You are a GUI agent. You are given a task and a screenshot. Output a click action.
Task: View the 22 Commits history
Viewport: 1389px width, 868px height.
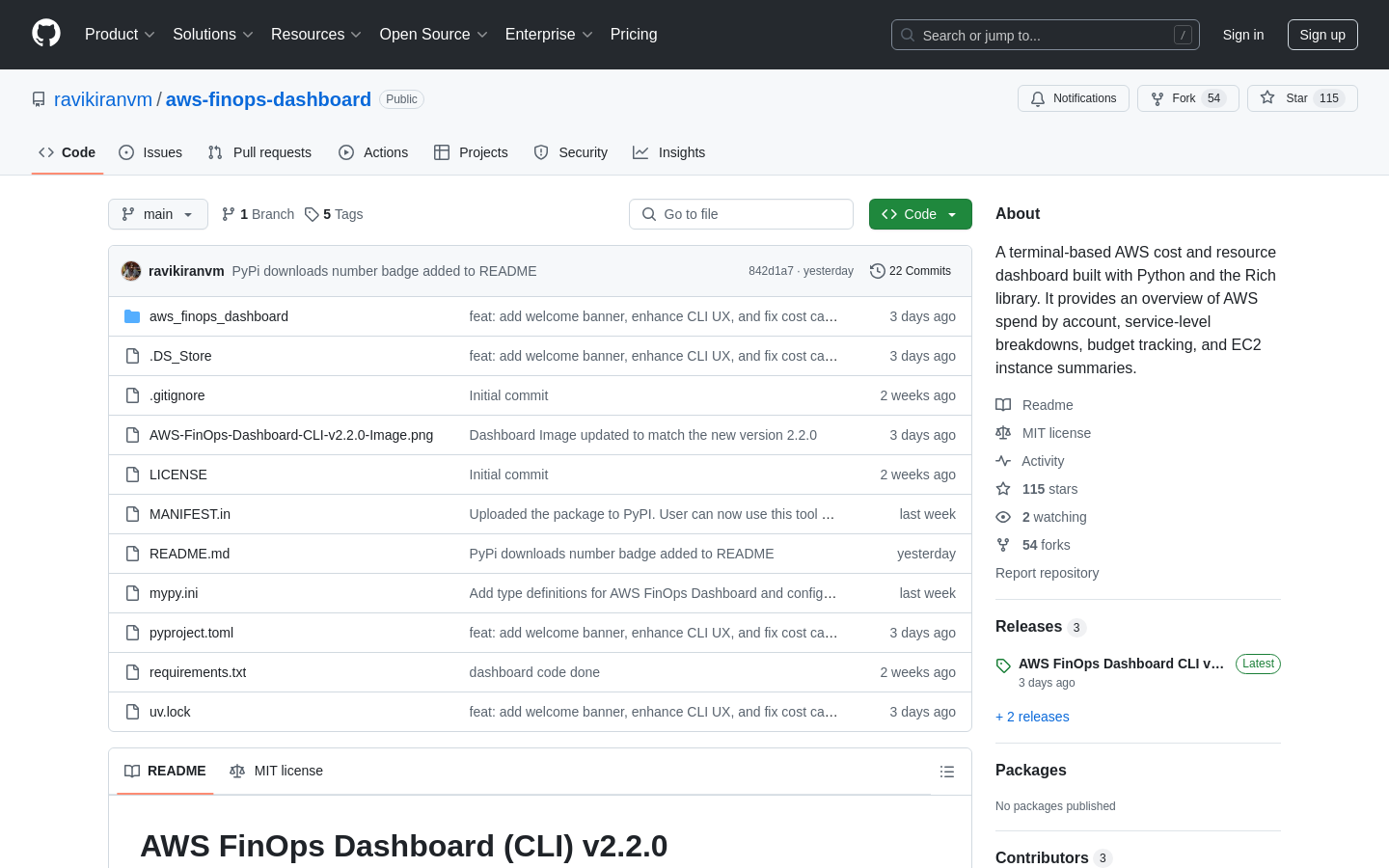(911, 271)
